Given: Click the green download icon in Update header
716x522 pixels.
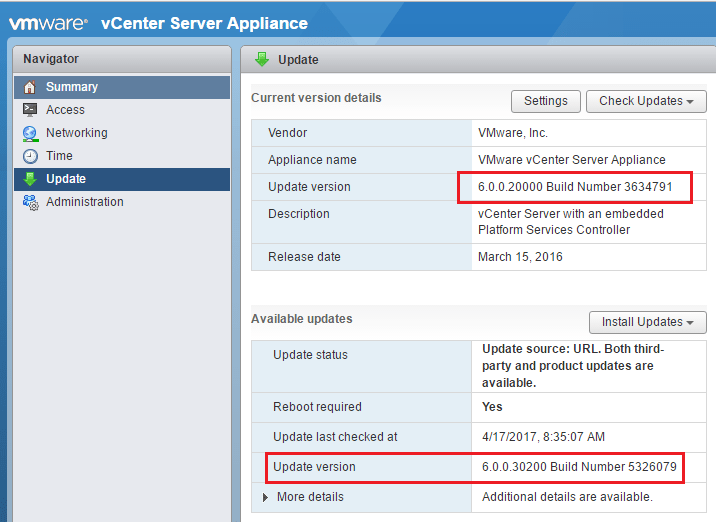Looking at the screenshot, I should [x=263, y=59].
